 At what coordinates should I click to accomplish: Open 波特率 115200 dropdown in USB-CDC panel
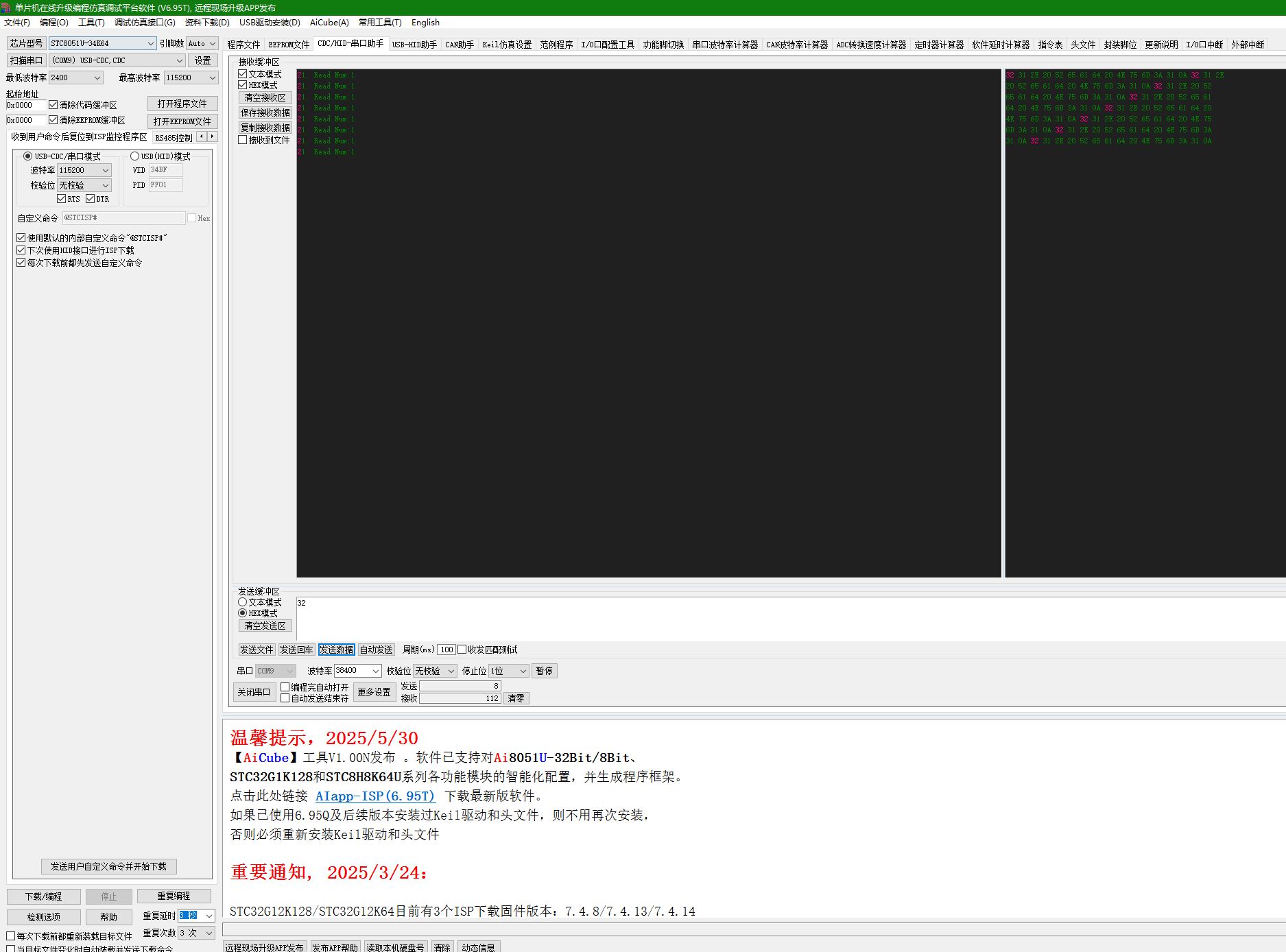(84, 170)
